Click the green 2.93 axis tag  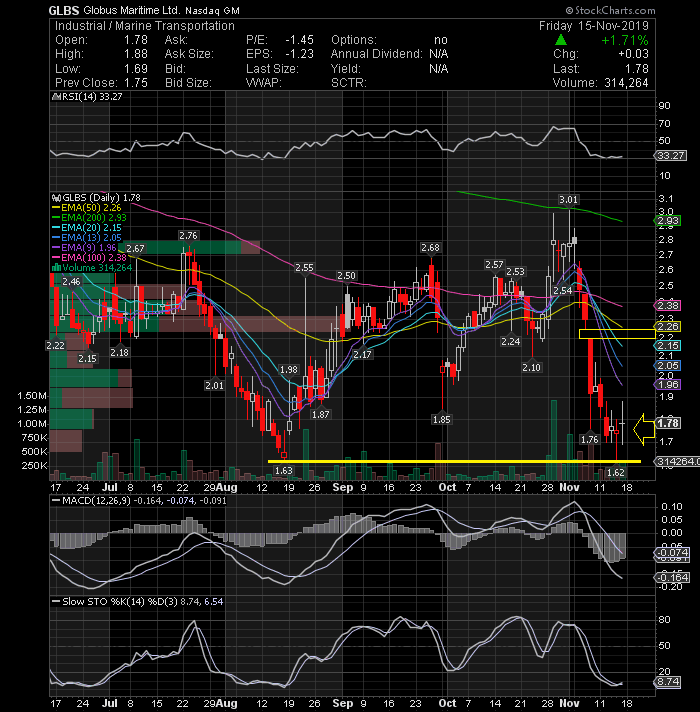pyautogui.click(x=668, y=221)
